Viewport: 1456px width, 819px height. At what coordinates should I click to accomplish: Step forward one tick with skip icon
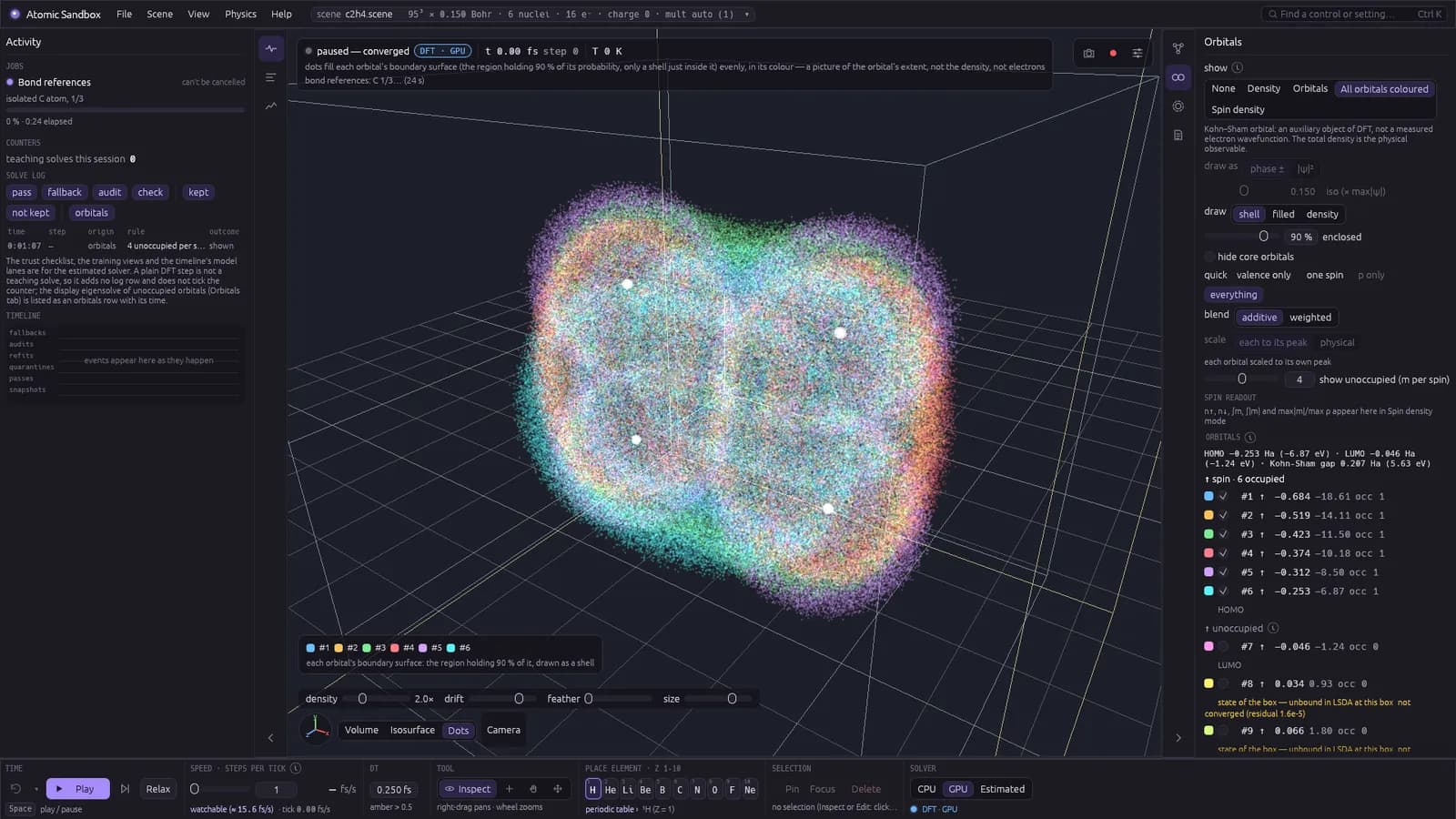[x=126, y=789]
